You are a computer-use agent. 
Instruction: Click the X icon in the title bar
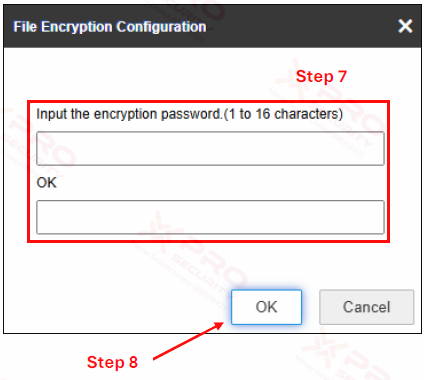[x=405, y=26]
